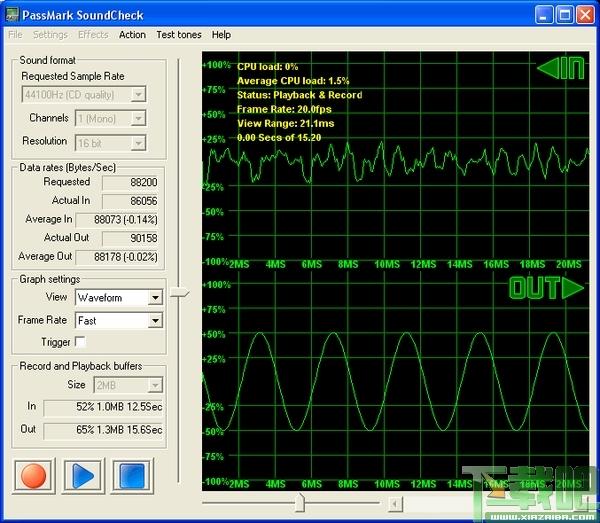The height and width of the screenshot is (523, 600).
Task: Click the left arrow of horizontal scrollbar
Action: click(396, 503)
